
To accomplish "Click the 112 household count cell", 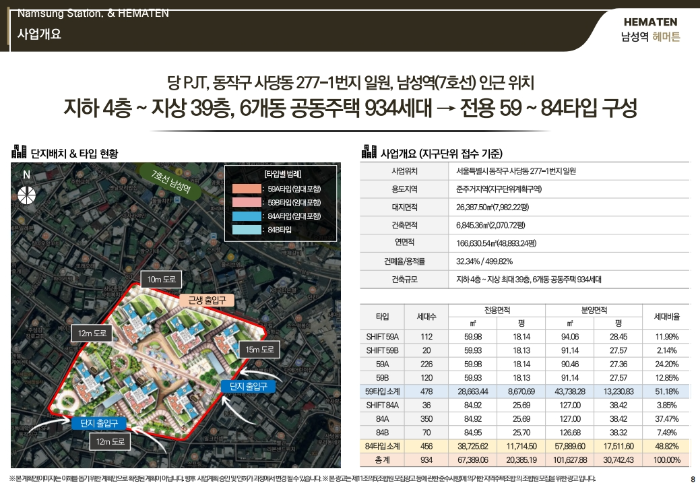I will [x=426, y=337].
